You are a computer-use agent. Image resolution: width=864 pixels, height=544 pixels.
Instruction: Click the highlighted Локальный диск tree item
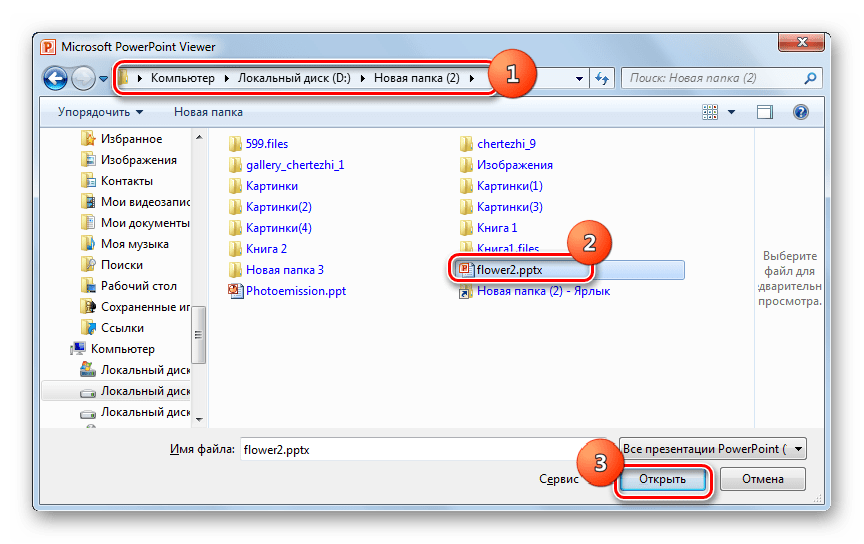click(116, 391)
